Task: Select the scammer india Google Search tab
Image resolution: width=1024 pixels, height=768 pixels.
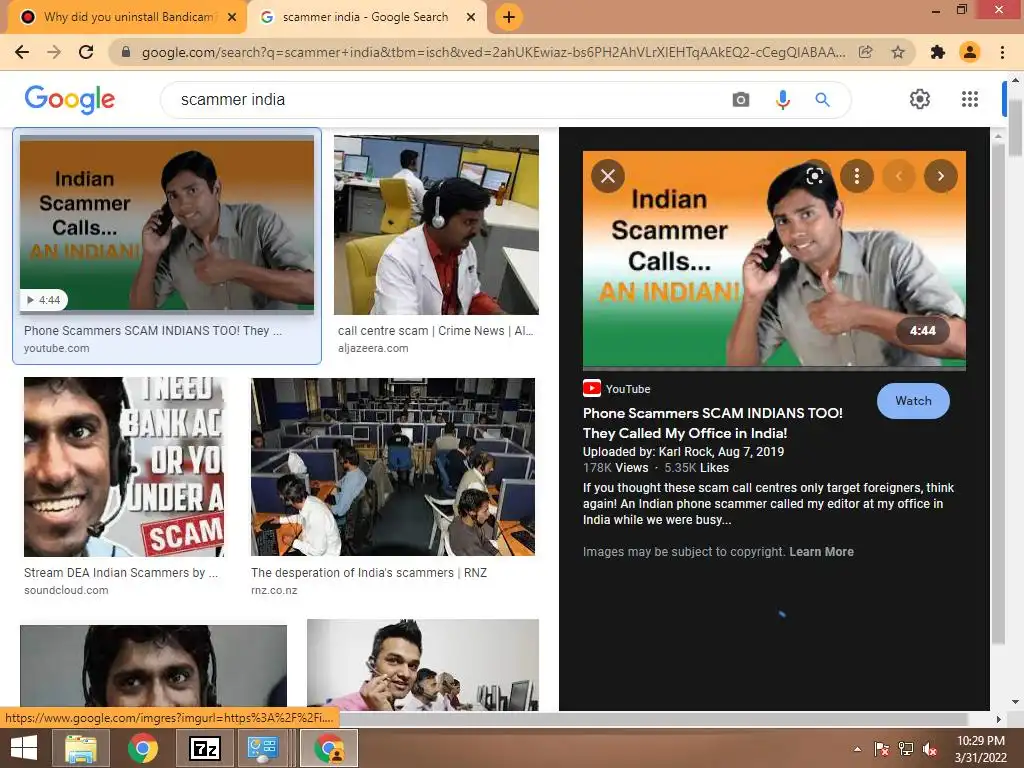Action: 367,17
